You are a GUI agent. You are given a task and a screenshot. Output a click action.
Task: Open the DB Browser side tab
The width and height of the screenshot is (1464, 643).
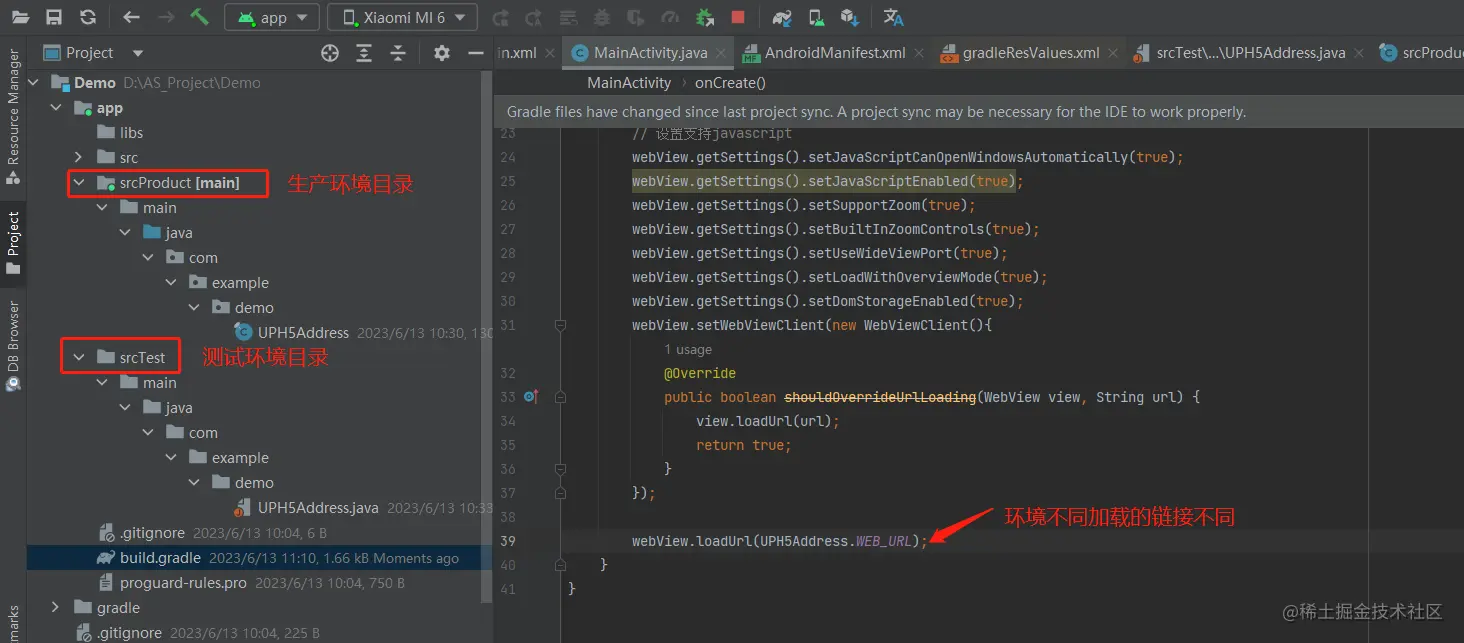pos(13,346)
